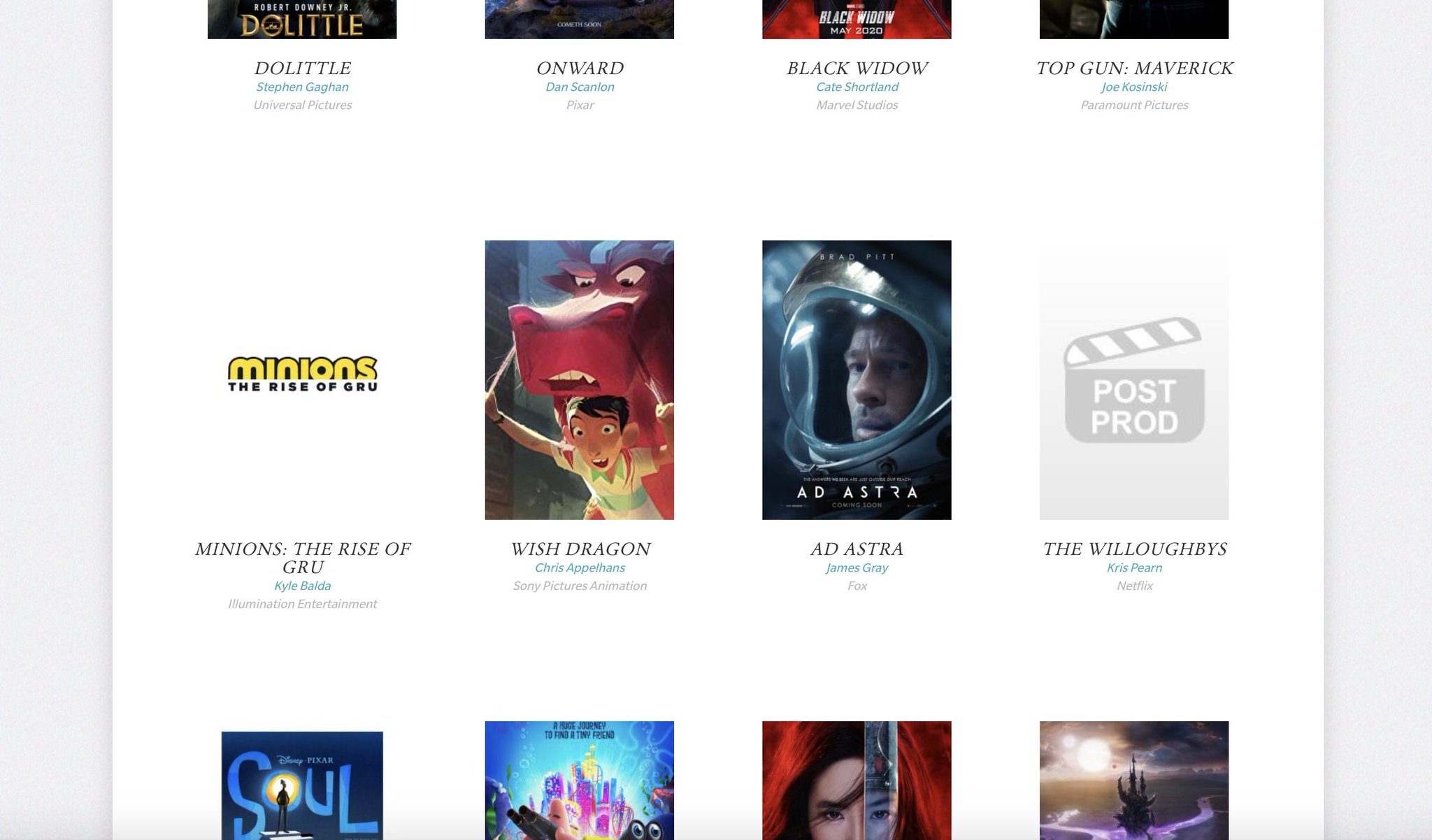The width and height of the screenshot is (1432, 840).
Task: Click director link Stephen Gaghan
Action: point(302,87)
